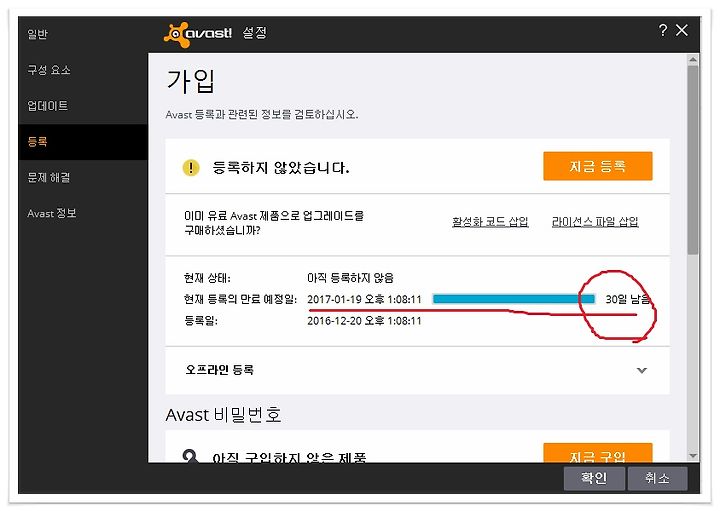The image size is (720, 511).
Task: Click the 지금 구입 orange button
Action: [x=597, y=453]
